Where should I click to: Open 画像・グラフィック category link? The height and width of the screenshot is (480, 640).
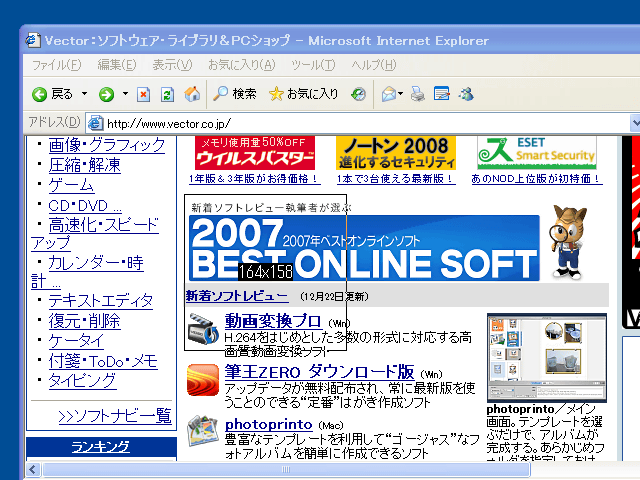107,145
